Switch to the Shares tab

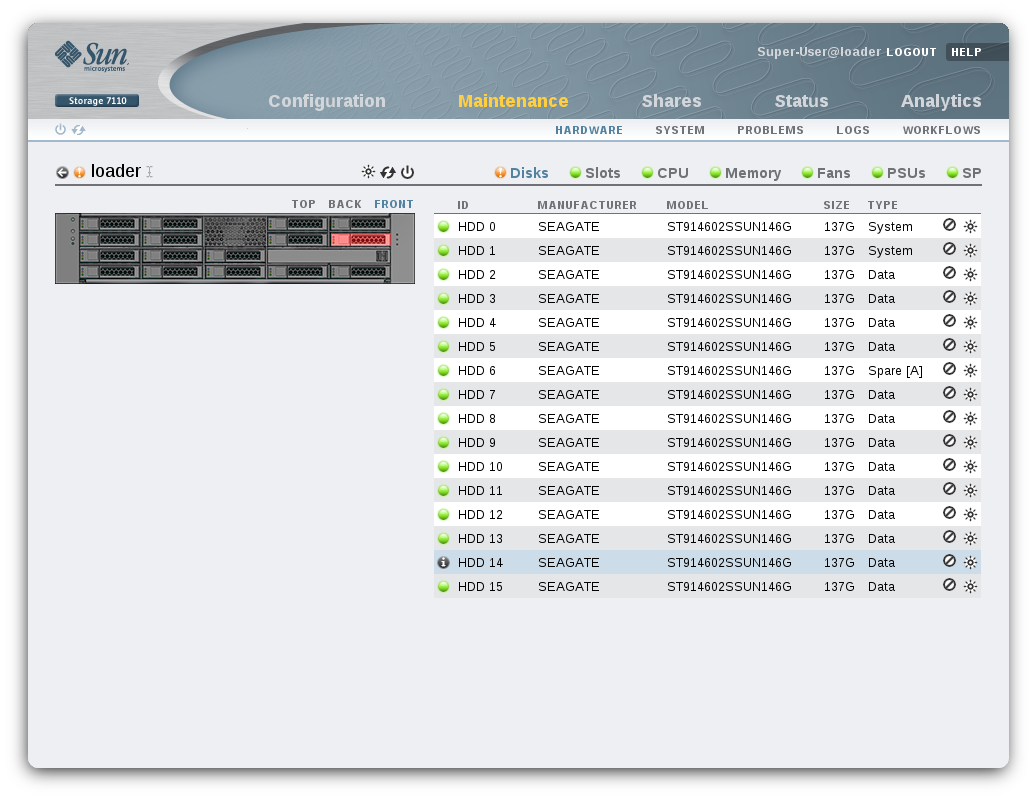coord(671,101)
